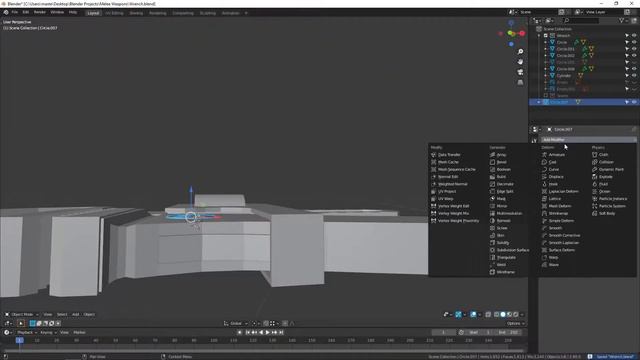This screenshot has width=640, height=360.
Task: Play the animation forward
Action: [x=268, y=332]
